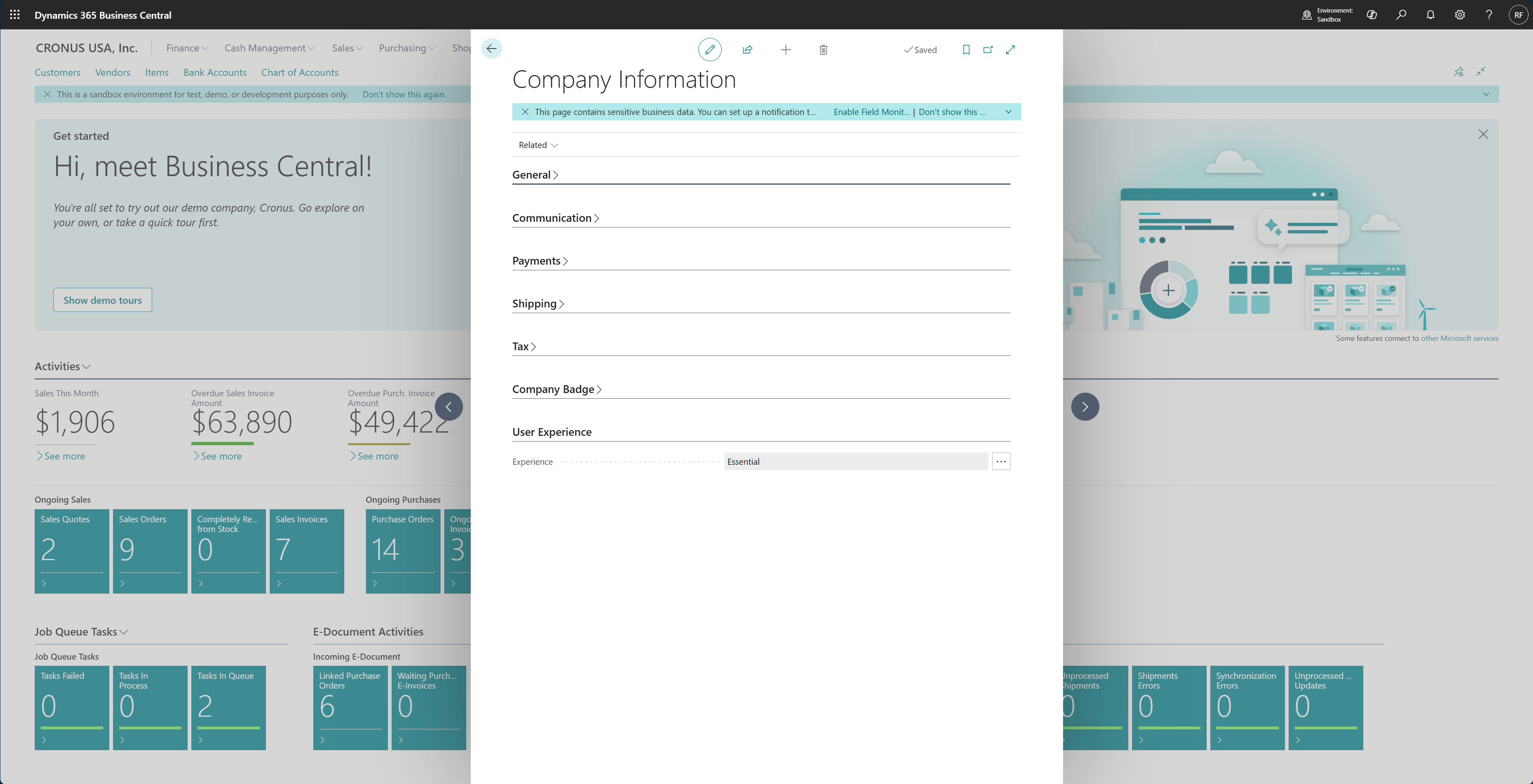The width and height of the screenshot is (1533, 784).
Task: Open the Linked Purchase Orders tile
Action: pos(350,708)
